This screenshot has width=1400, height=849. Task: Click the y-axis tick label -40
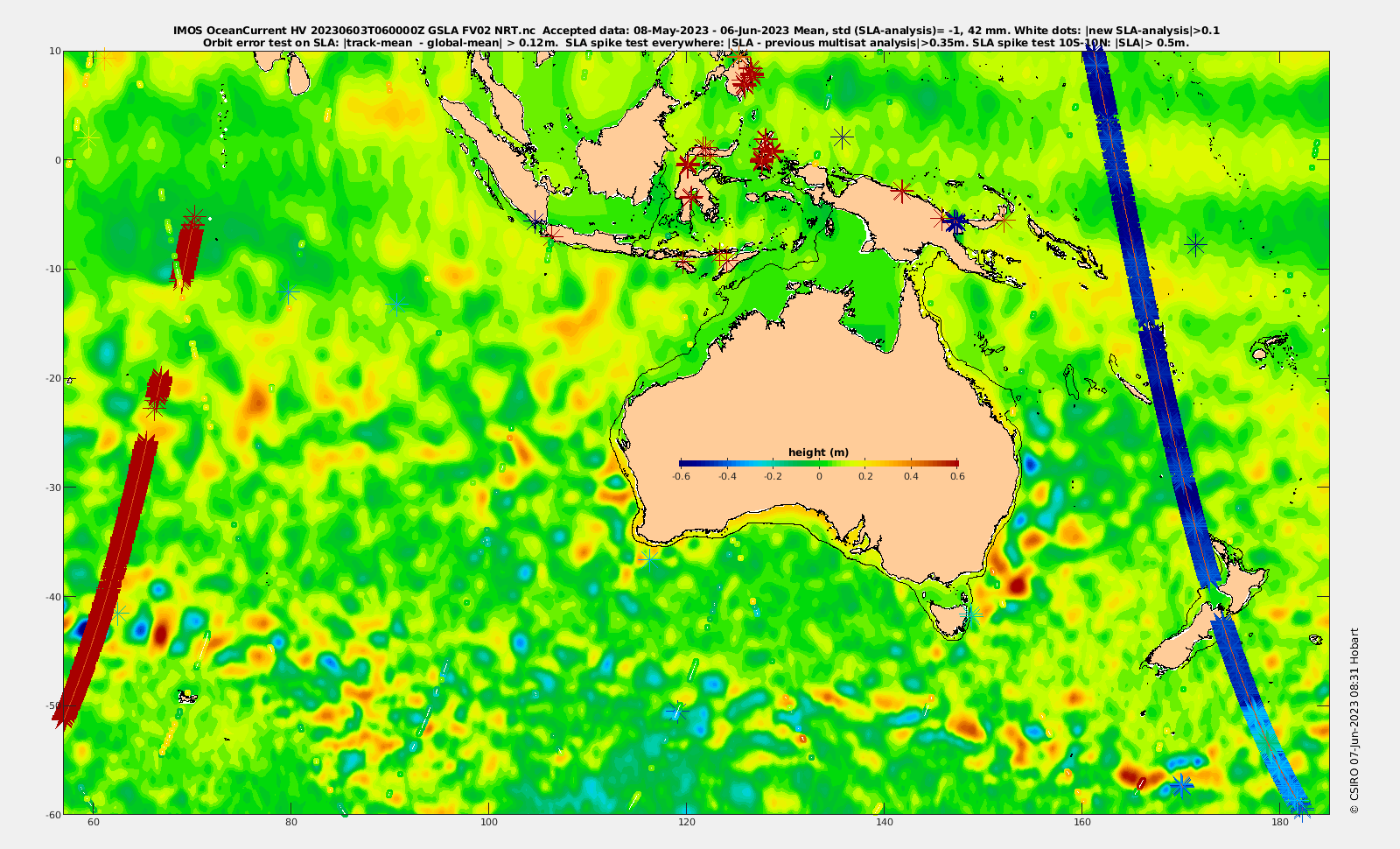(52, 596)
